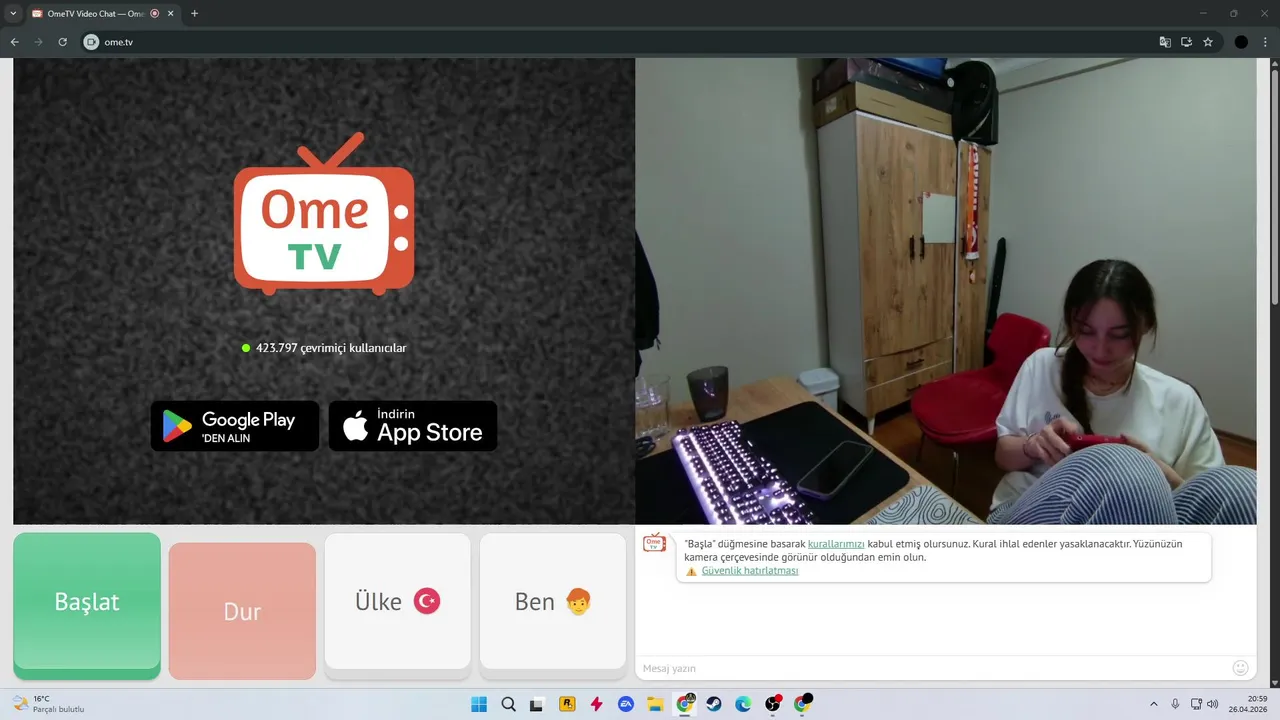
Task: Open the Ülke country selector
Action: click(x=397, y=601)
